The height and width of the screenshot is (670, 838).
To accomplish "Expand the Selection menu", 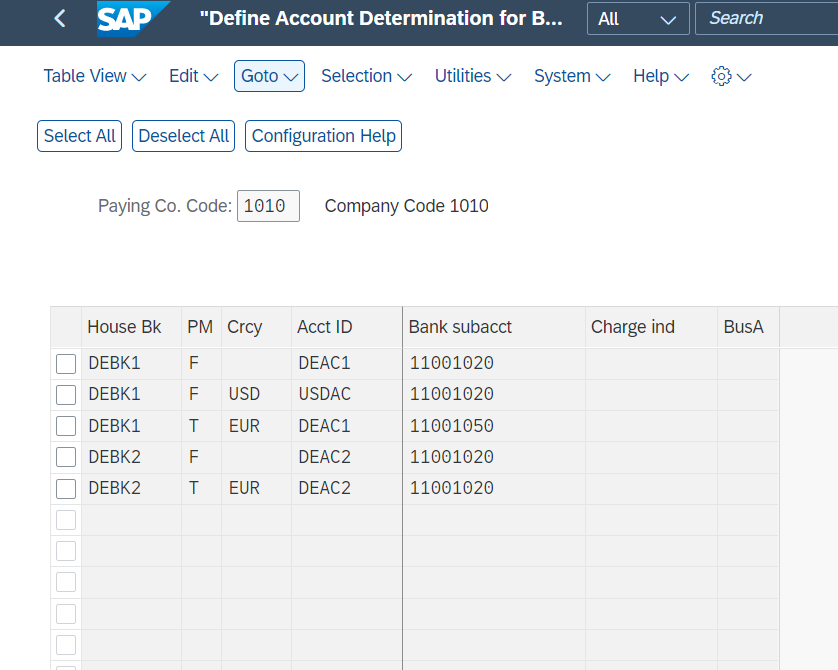I will (366, 76).
